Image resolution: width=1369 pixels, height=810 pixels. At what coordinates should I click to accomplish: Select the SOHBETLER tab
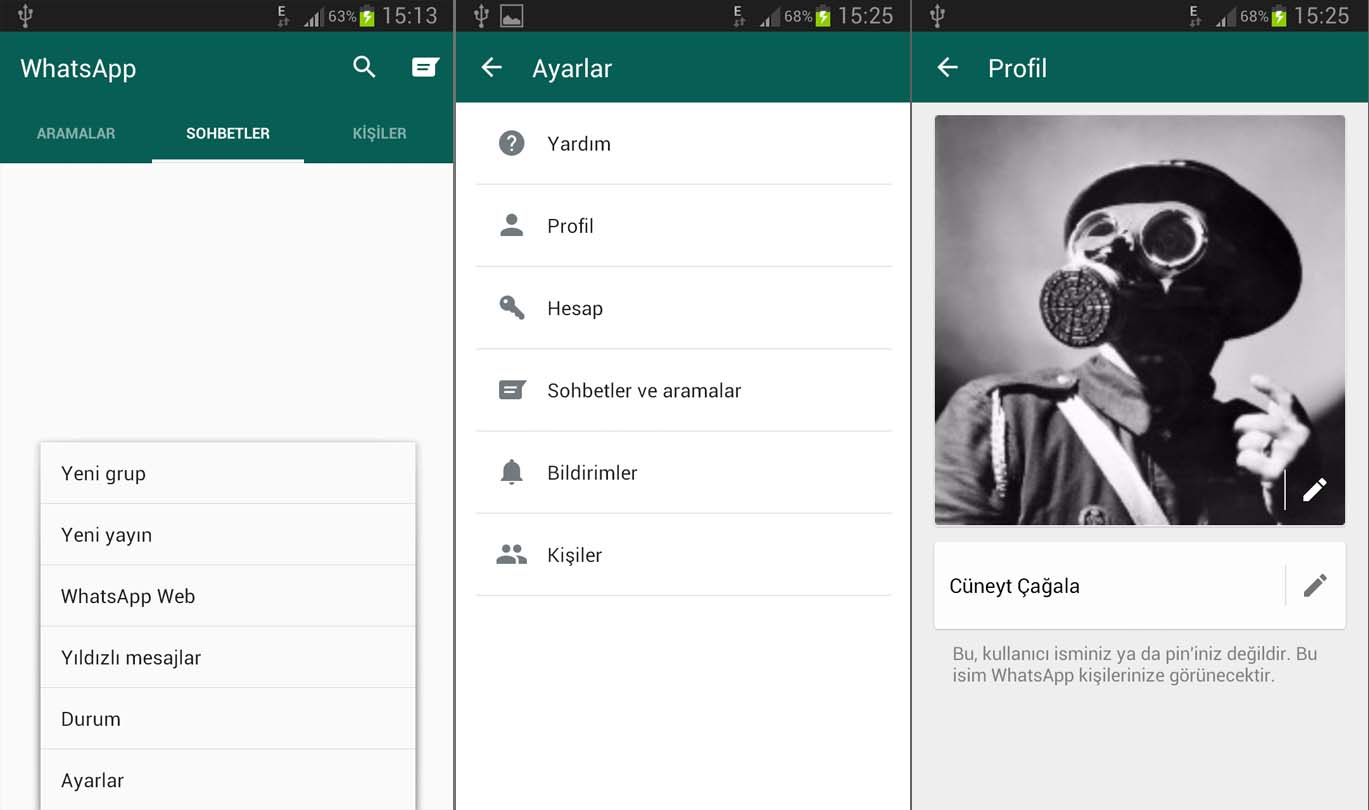[x=228, y=133]
